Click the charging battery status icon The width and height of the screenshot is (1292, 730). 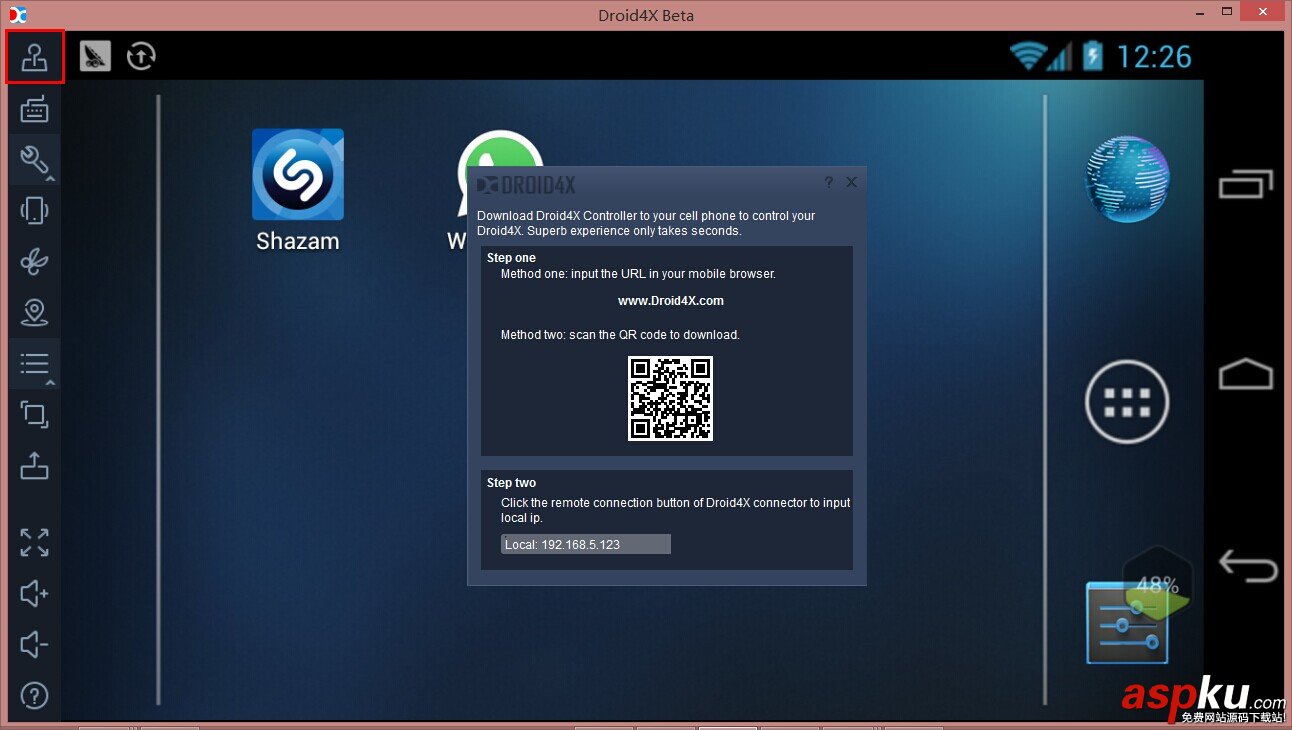coord(1092,56)
